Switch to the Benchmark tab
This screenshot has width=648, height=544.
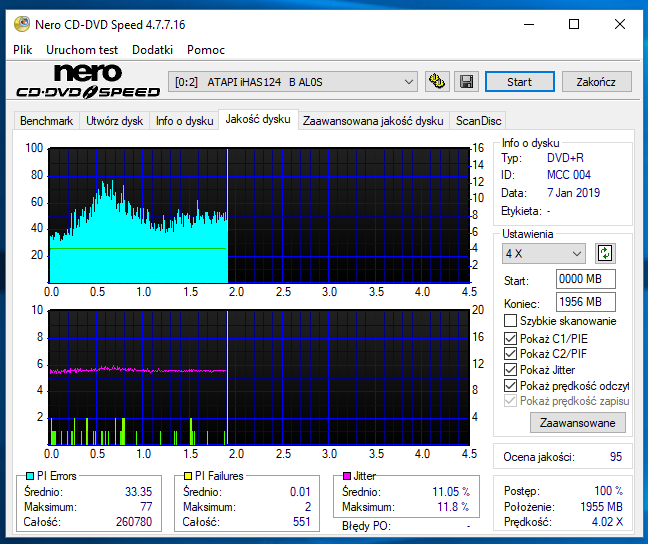tap(46, 121)
